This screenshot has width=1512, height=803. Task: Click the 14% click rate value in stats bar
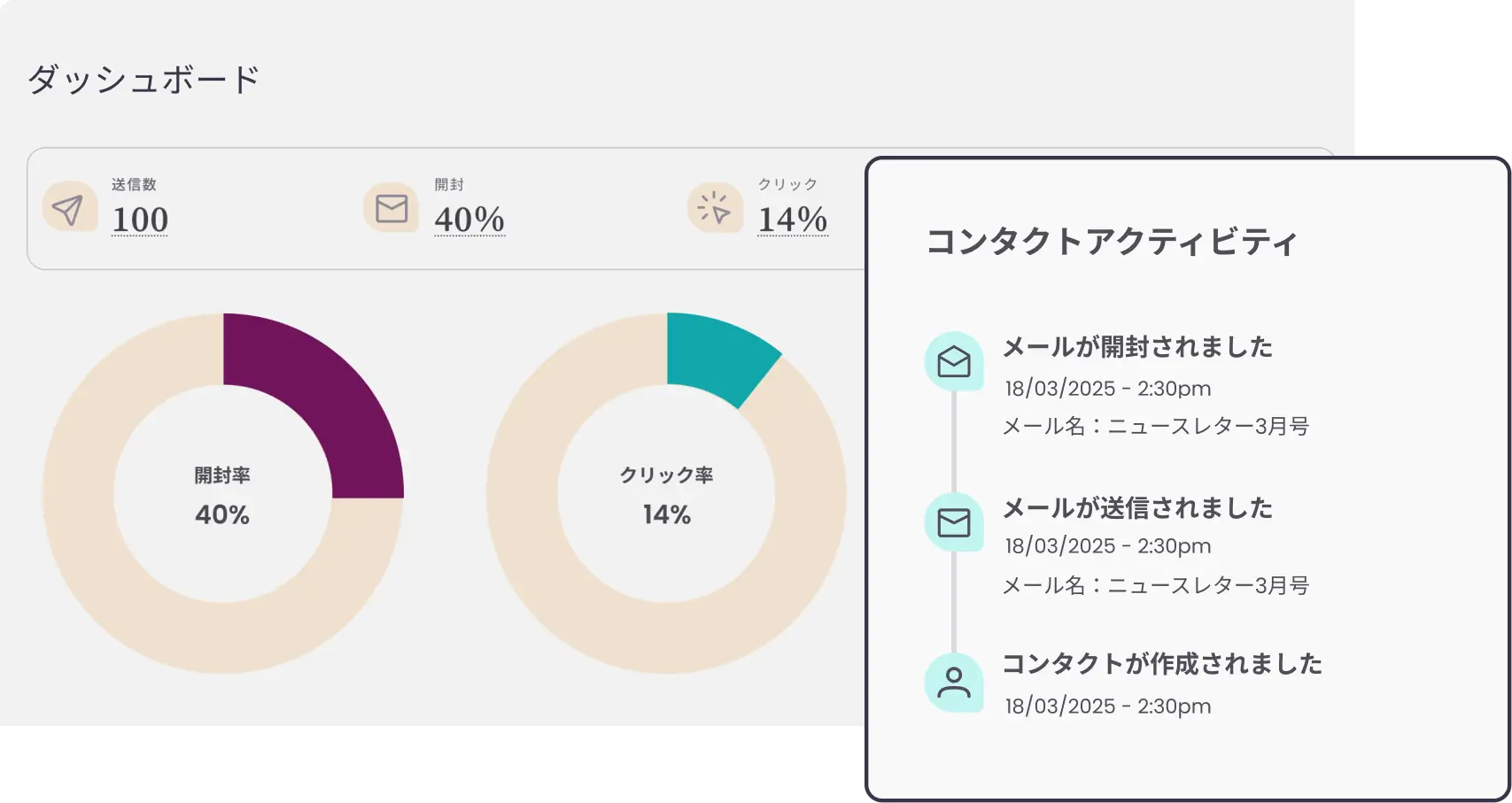pyautogui.click(x=792, y=220)
